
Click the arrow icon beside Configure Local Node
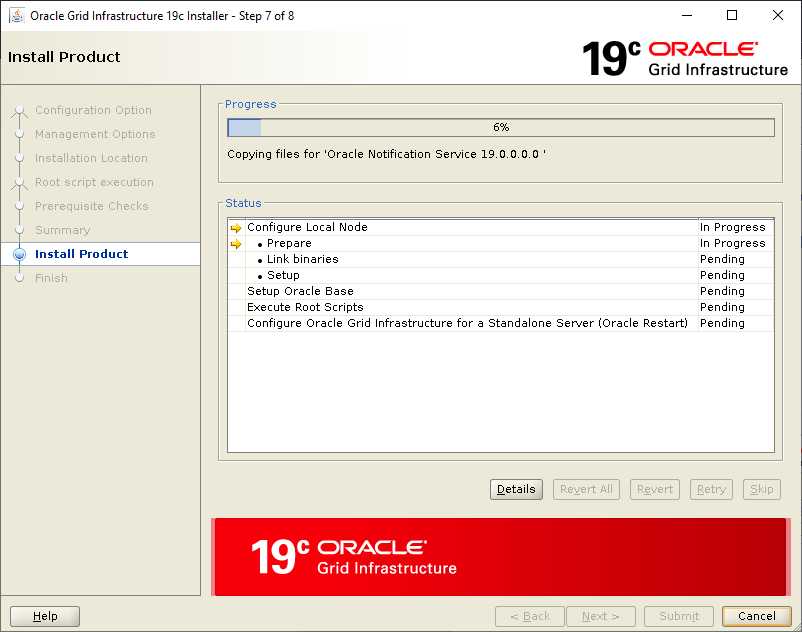236,228
